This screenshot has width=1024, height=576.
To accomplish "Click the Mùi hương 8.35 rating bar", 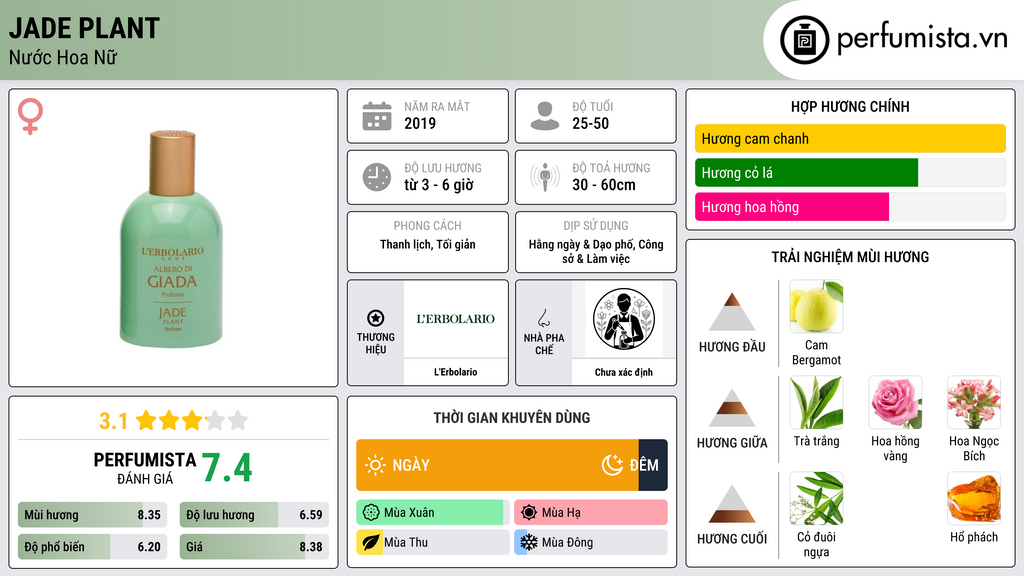I will tap(92, 515).
